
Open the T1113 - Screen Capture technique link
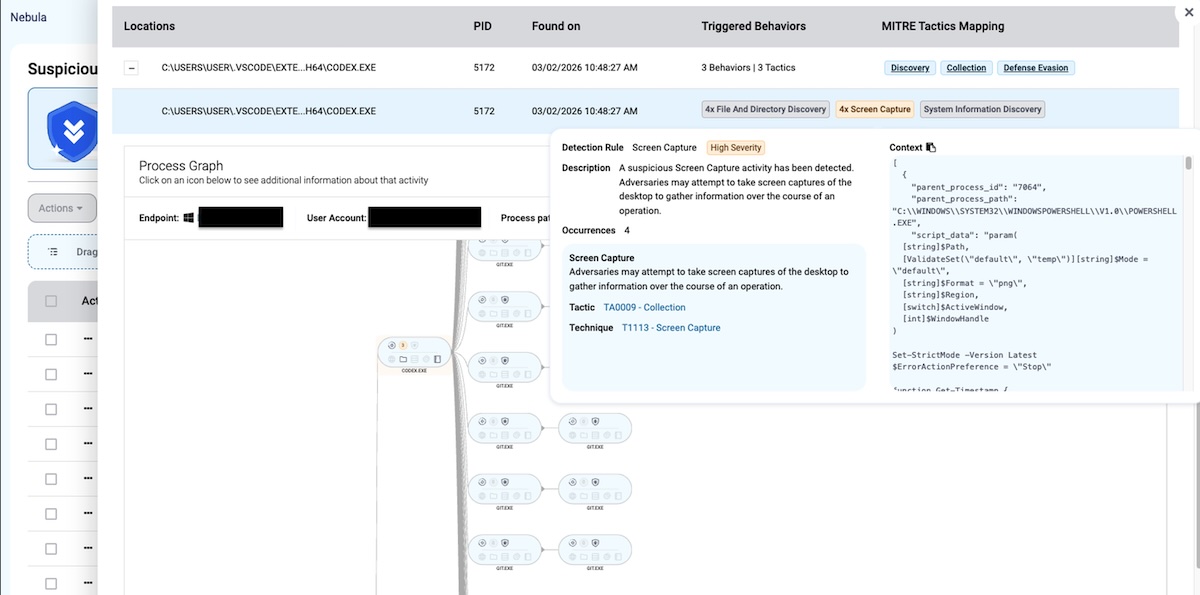pos(670,328)
